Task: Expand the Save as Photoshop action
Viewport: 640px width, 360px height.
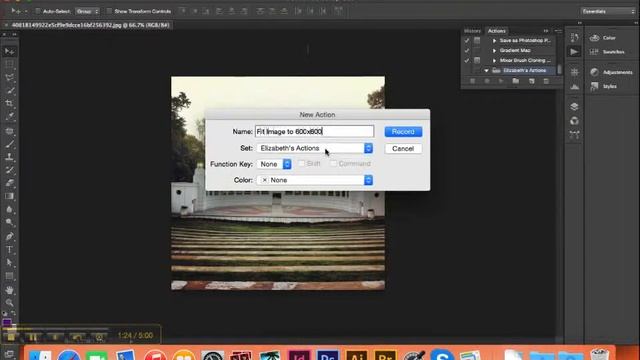Action: tap(494, 41)
